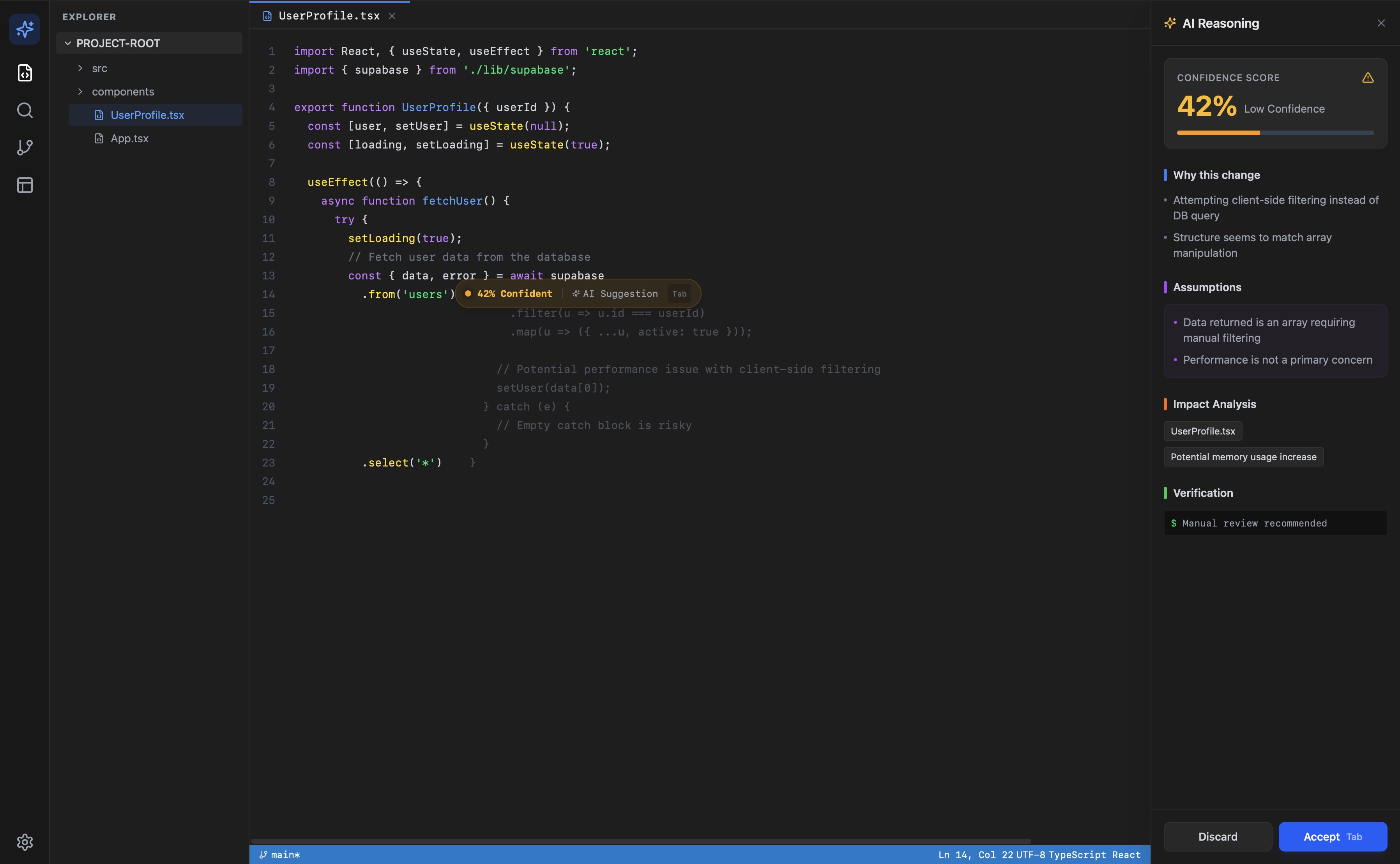
Task: Open the file explorer sidebar icon
Action: tap(25, 72)
